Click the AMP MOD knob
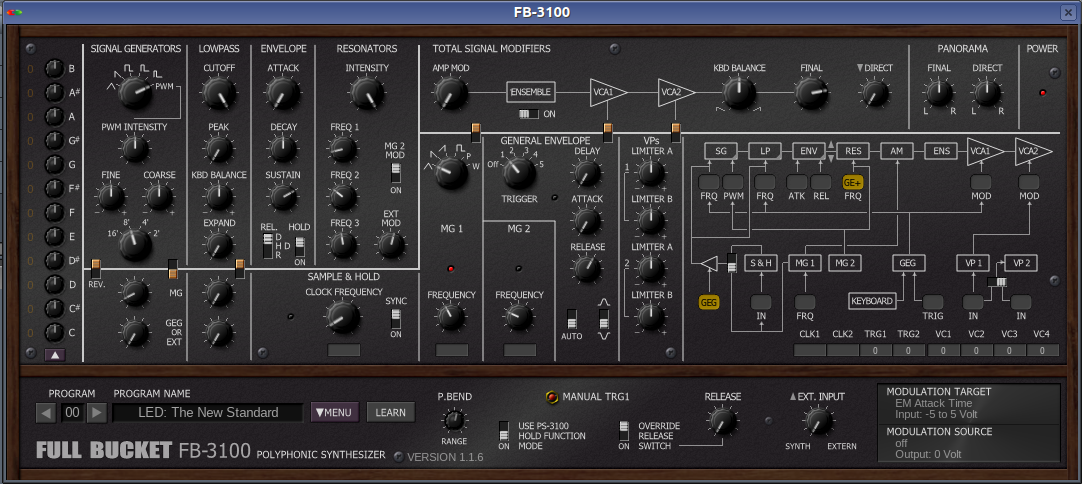Viewport: 1082px width, 484px height. point(450,93)
